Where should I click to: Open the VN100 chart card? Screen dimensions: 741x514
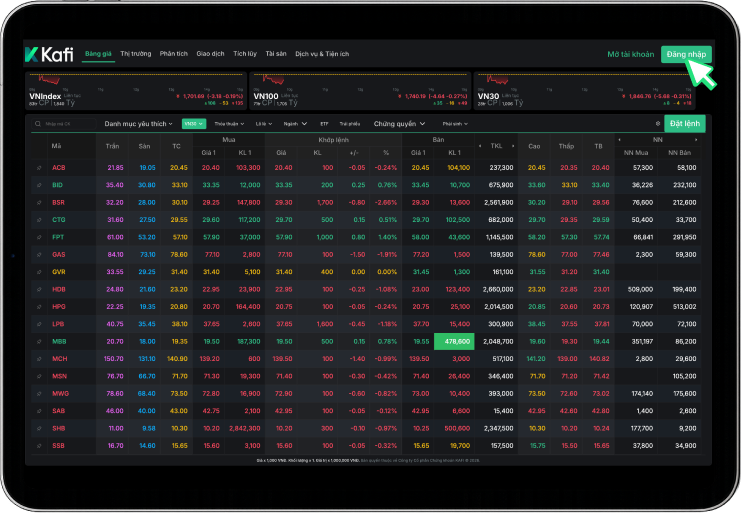pyautogui.click(x=360, y=91)
